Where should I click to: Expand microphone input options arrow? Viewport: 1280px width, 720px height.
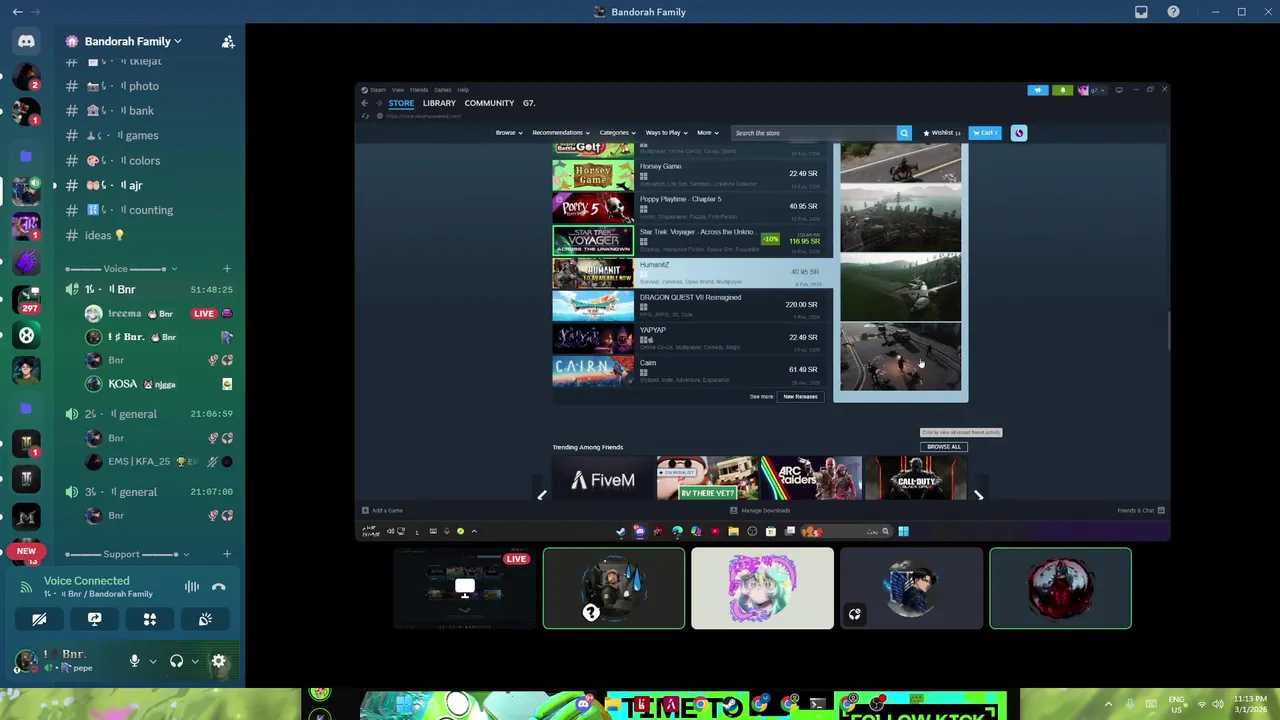coord(152,661)
